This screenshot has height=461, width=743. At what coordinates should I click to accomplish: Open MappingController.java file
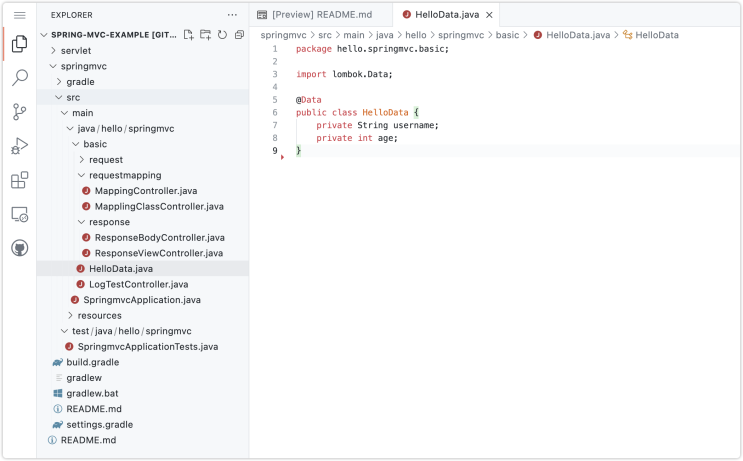142,191
